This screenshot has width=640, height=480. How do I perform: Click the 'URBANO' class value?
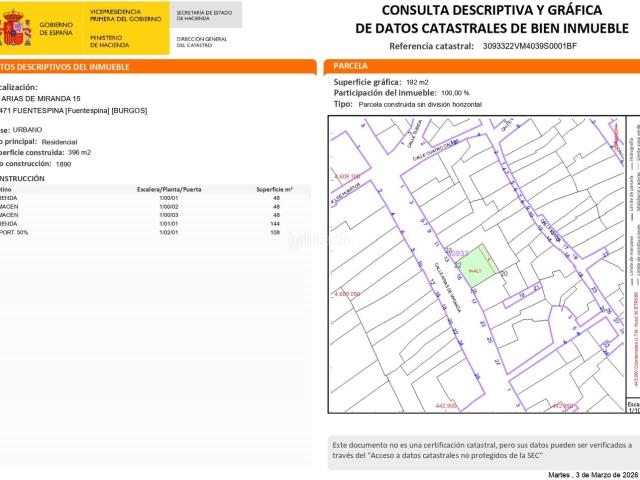click(x=27, y=130)
